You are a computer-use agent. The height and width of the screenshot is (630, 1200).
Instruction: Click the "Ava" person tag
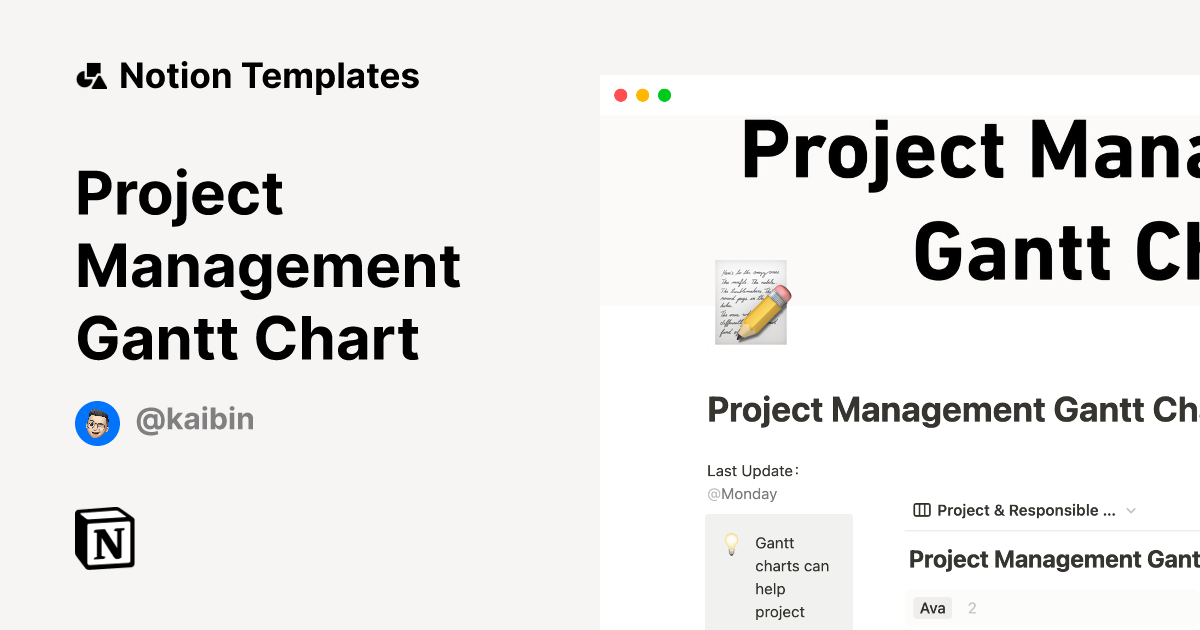(931, 607)
